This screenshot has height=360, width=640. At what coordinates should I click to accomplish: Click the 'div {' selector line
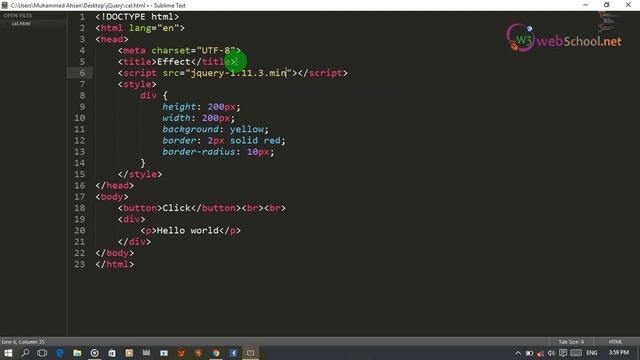point(154,96)
